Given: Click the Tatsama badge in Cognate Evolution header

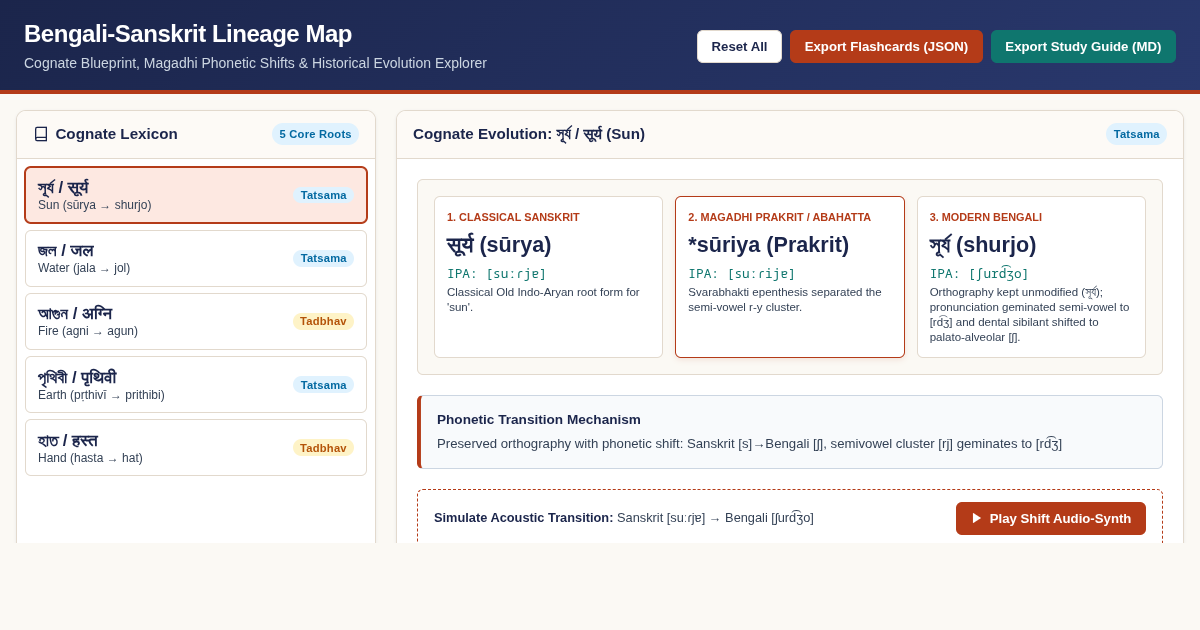Looking at the screenshot, I should coord(1136,134).
